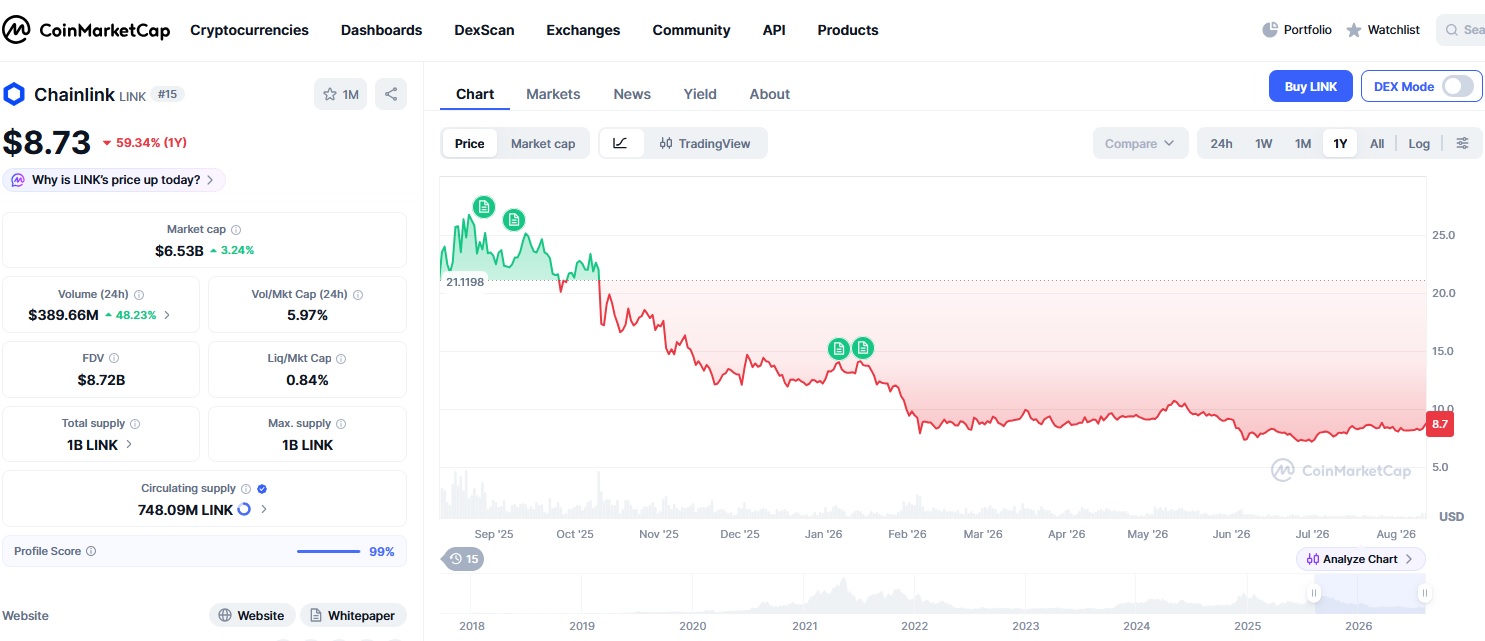The height and width of the screenshot is (641, 1485).
Task: Click Total supply info icon
Action: (135, 424)
